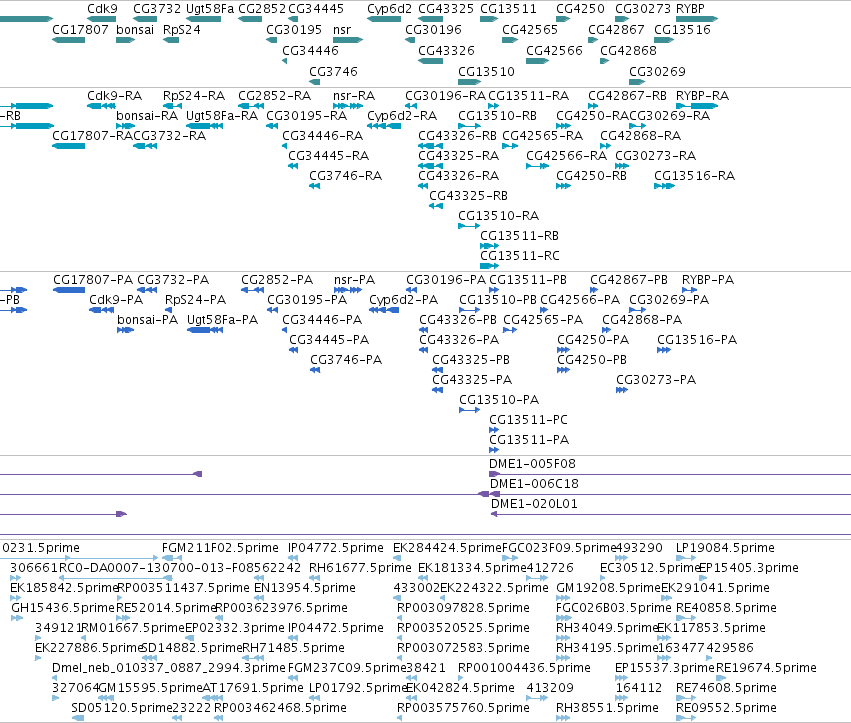Click the CG42868 gene label

tap(628, 50)
